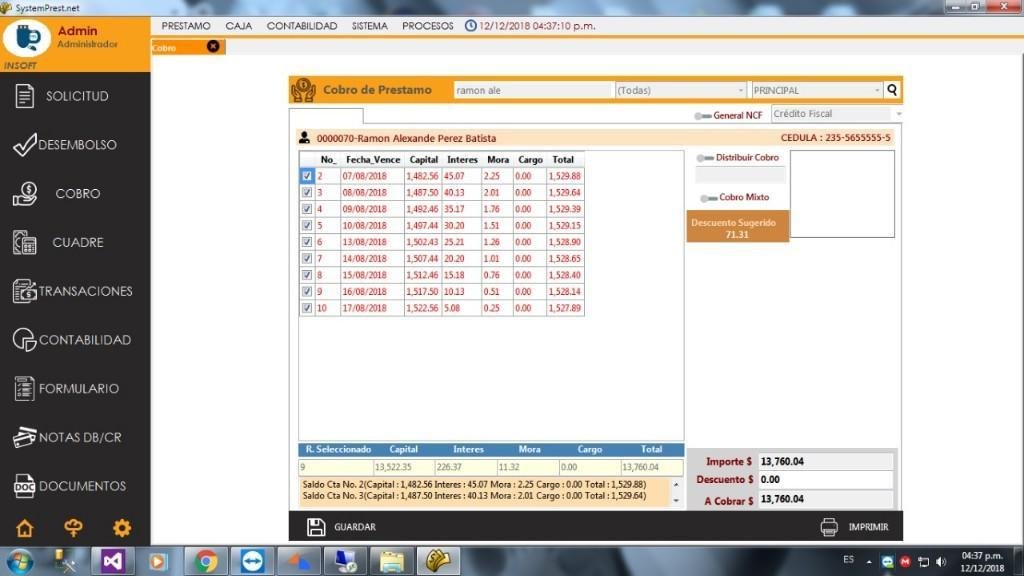Image resolution: width=1024 pixels, height=576 pixels.
Task: Toggle the Distribuir Cobro switch
Action: 705,158
